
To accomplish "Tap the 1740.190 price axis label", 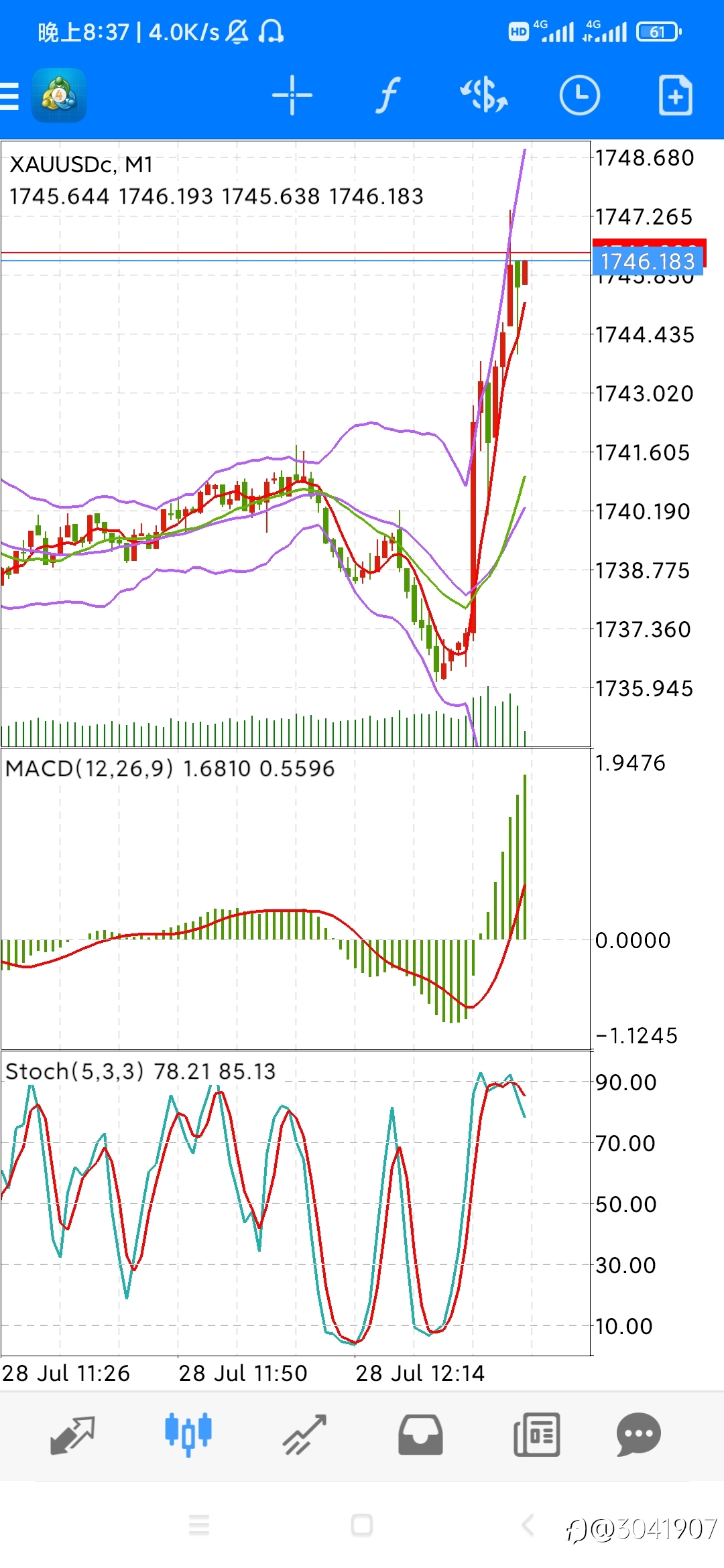I will (642, 512).
